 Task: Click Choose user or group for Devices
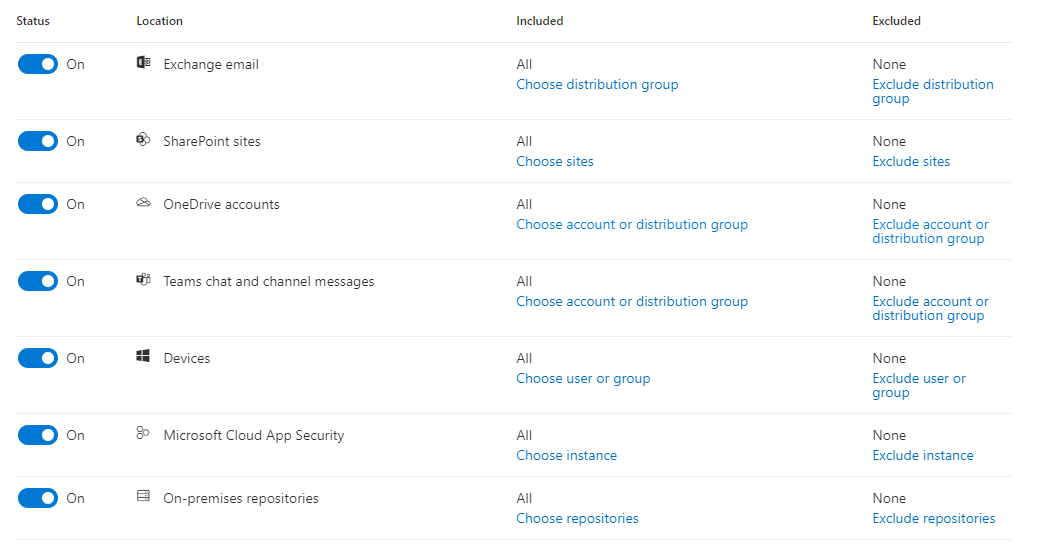(x=583, y=379)
